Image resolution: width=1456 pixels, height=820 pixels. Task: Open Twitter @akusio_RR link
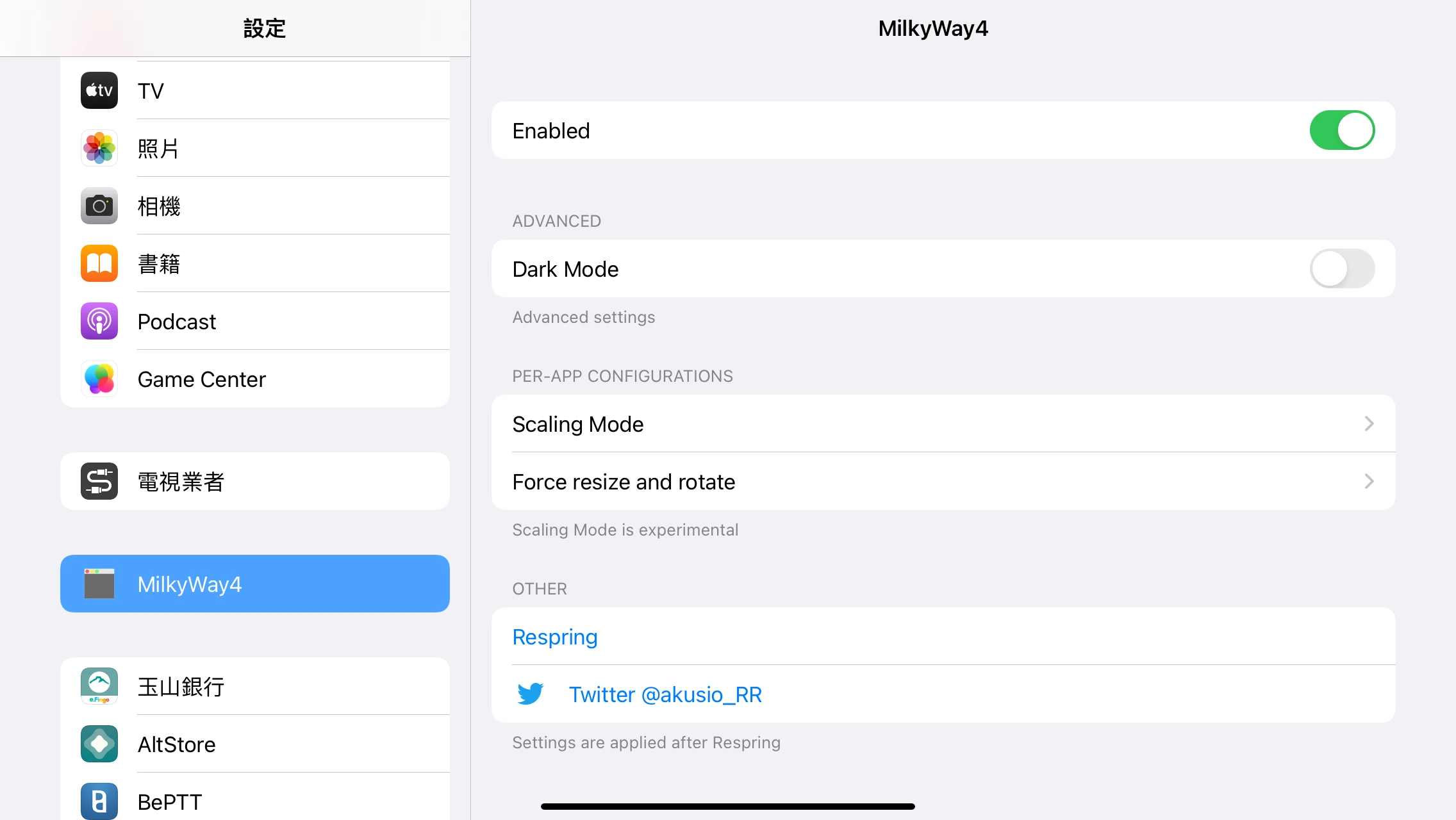click(x=665, y=694)
